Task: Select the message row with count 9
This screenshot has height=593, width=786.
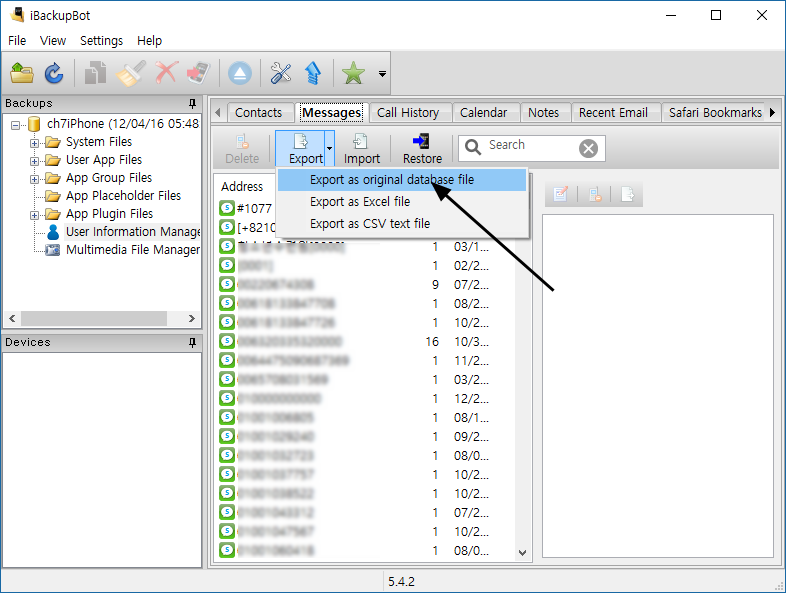Action: 367,284
